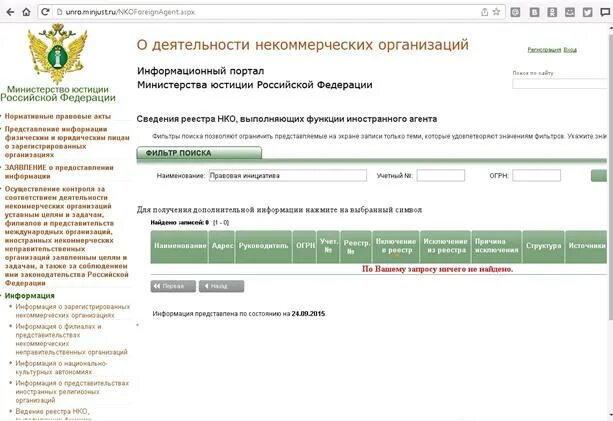The image size is (613, 421).
Task: Click the Структура column header
Action: (543, 246)
